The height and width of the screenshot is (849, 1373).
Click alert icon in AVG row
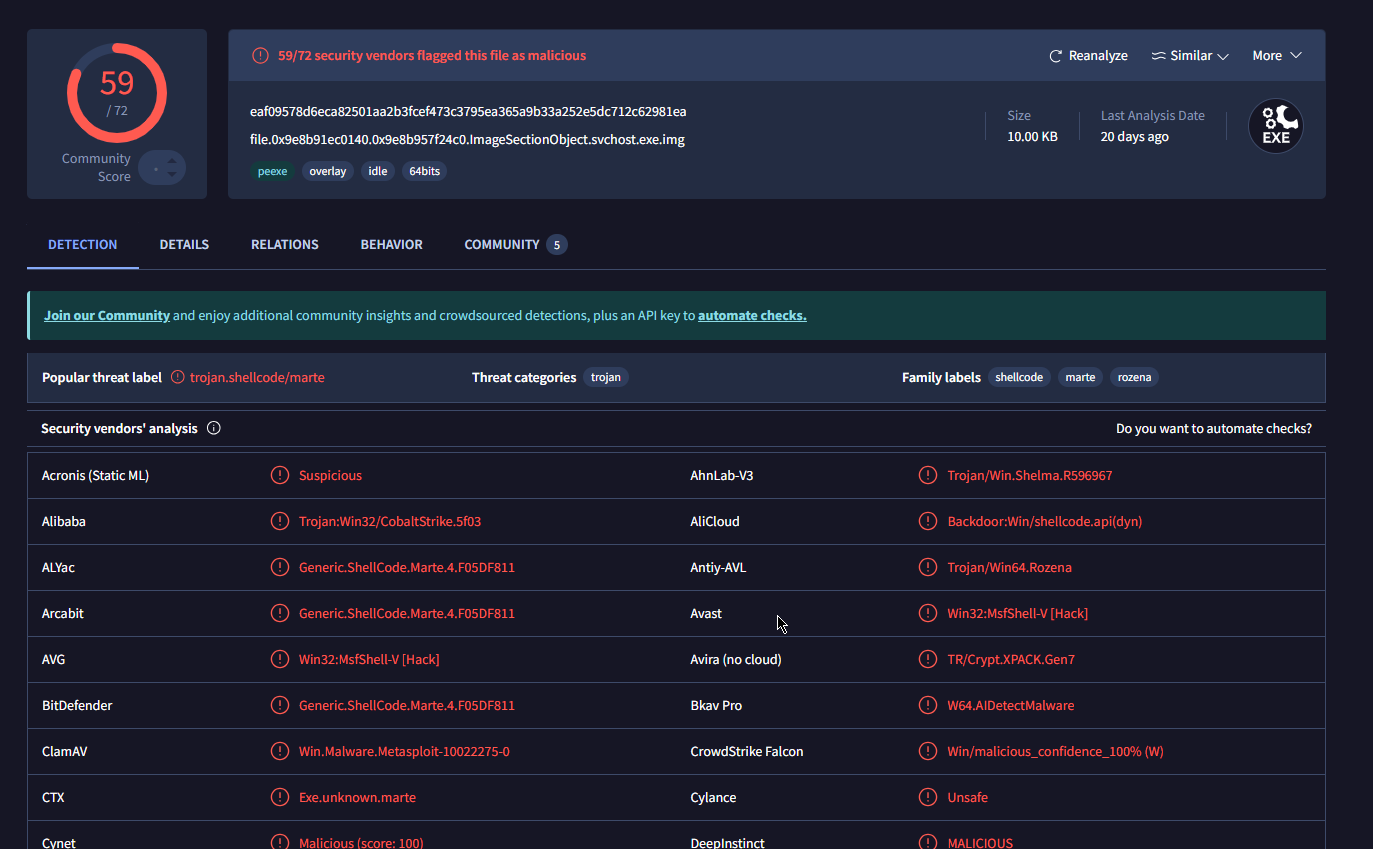pos(280,659)
